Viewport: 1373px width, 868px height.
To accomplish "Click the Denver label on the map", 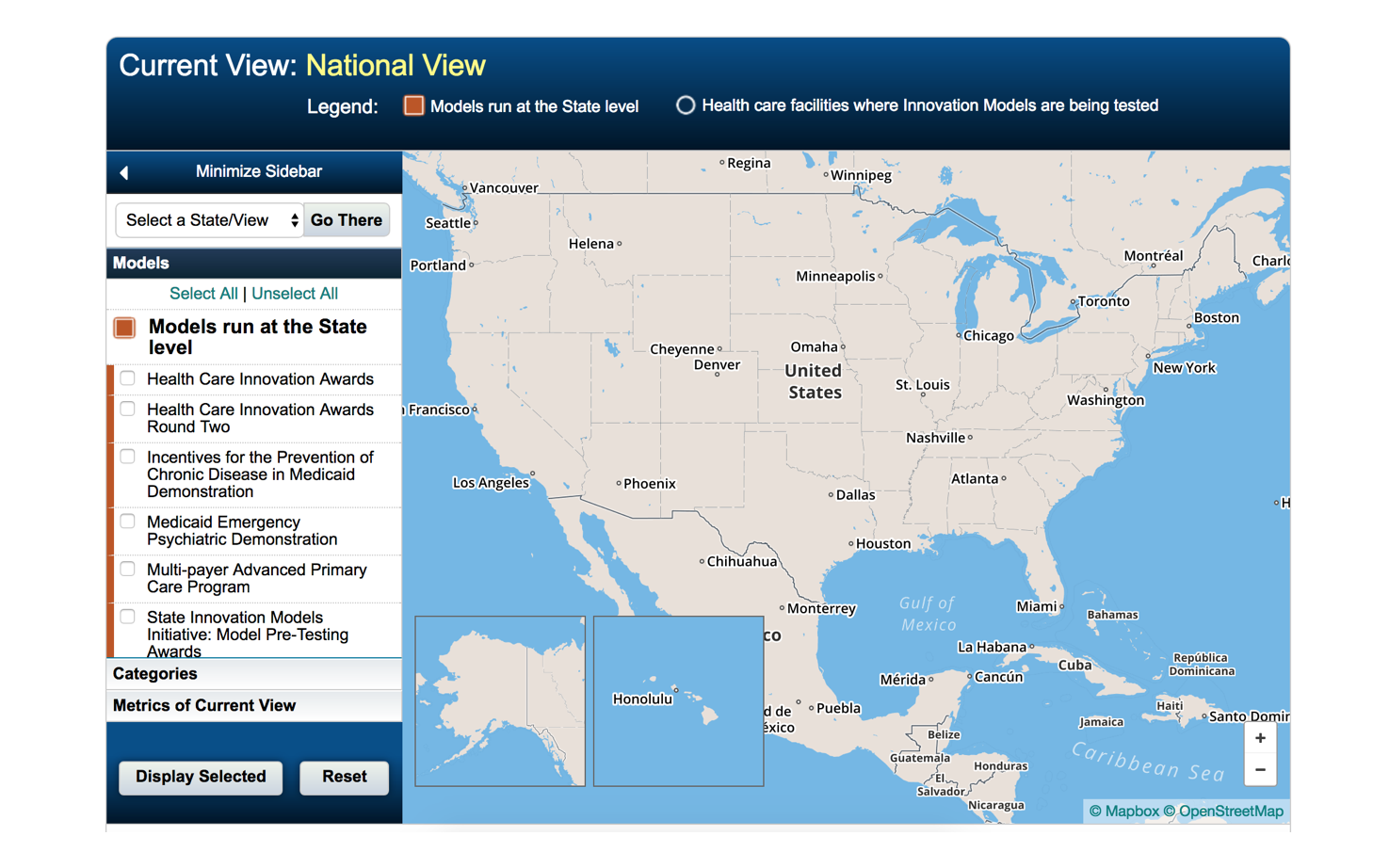I will [x=717, y=365].
